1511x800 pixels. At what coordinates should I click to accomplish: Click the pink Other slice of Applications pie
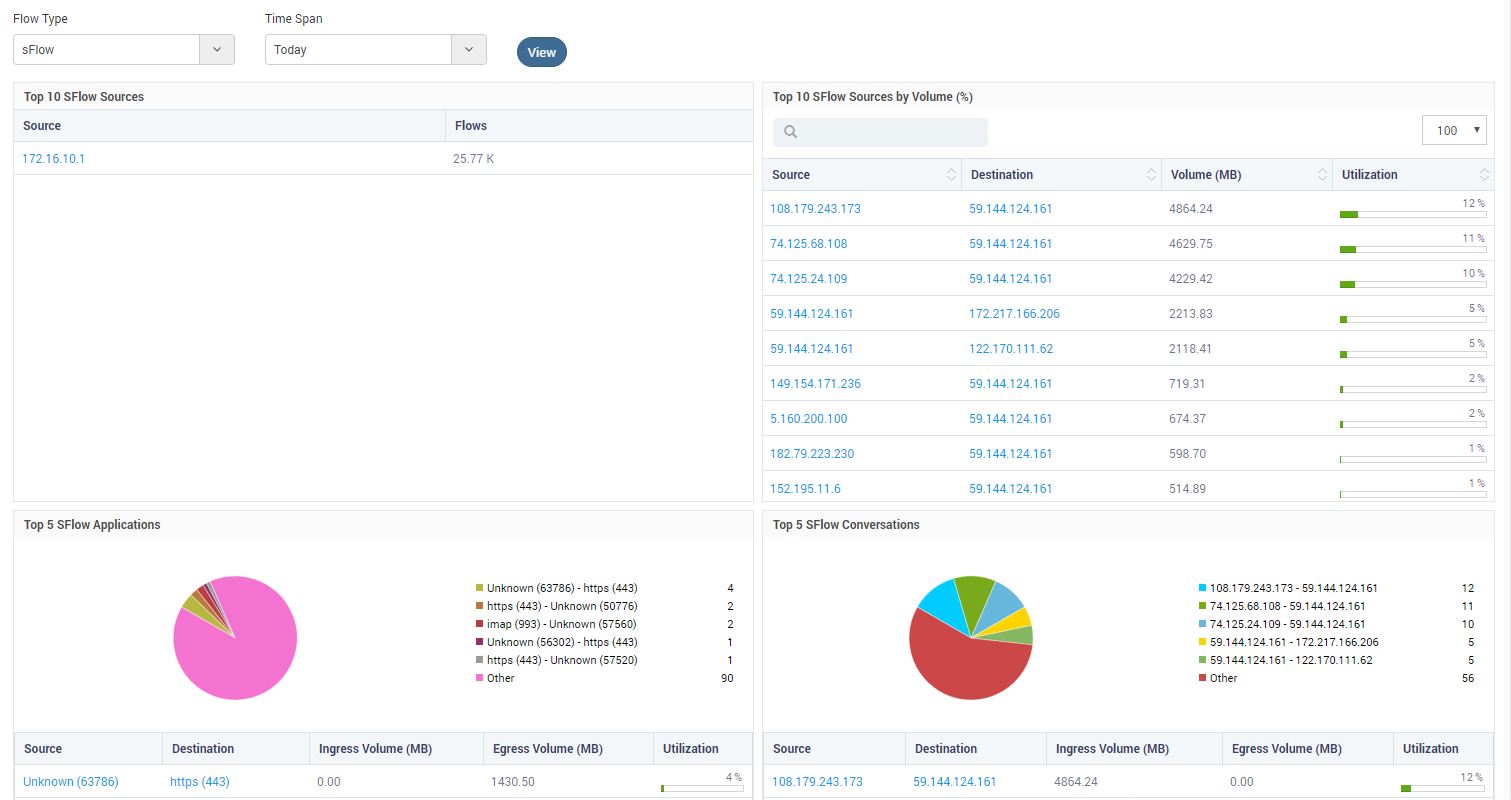pyautogui.click(x=240, y=655)
